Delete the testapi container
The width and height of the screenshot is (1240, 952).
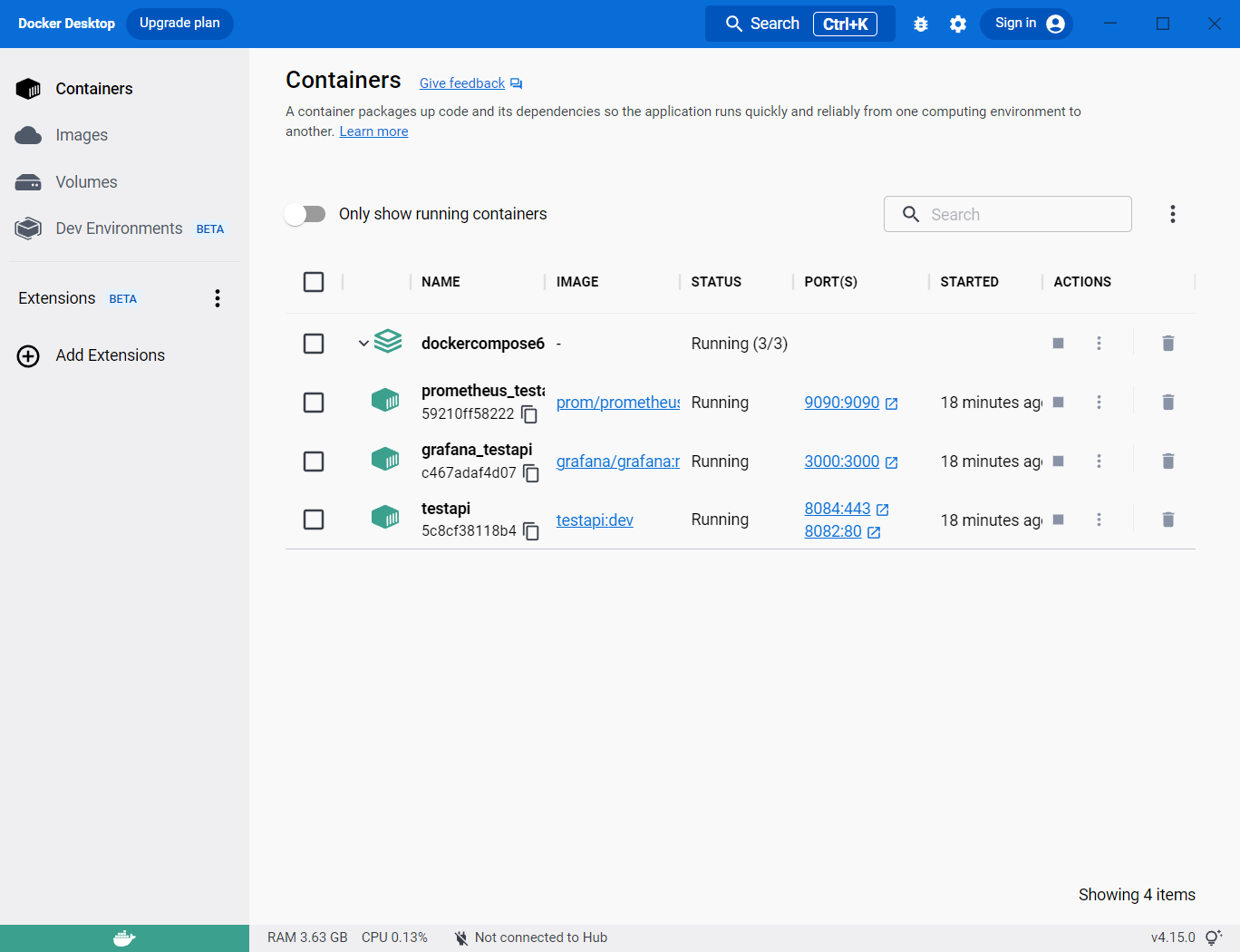pyautogui.click(x=1168, y=520)
